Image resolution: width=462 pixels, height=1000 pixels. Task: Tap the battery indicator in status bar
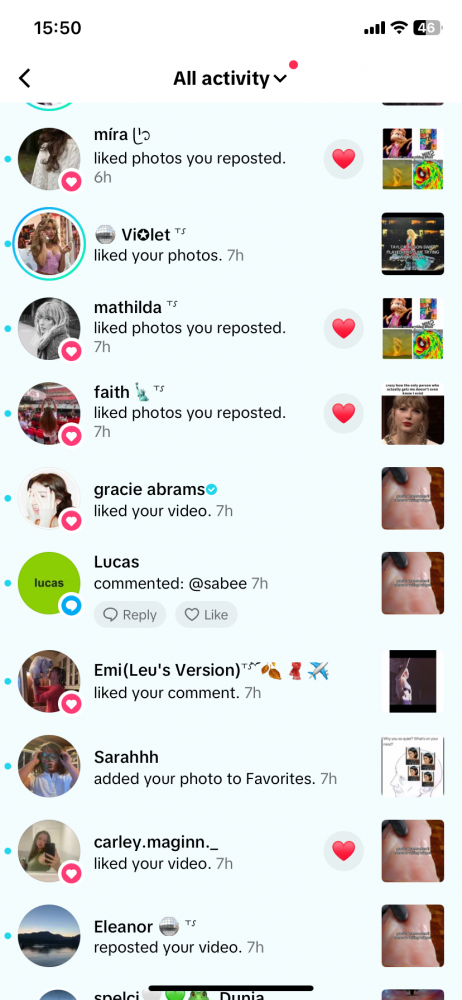click(426, 27)
